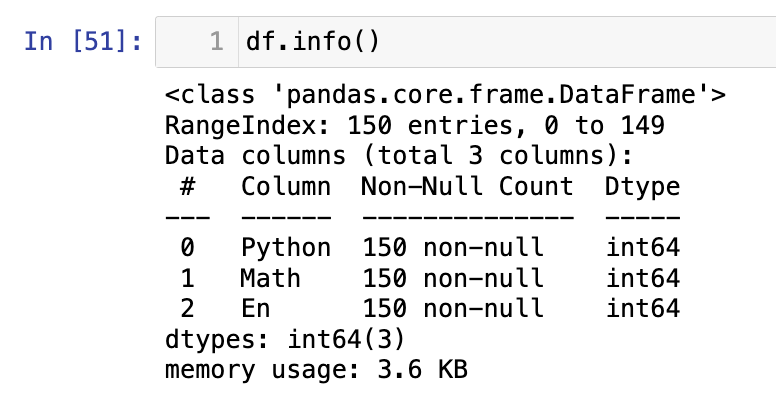Click the int64 dtype in the En row
The width and height of the screenshot is (776, 400).
pos(643,307)
